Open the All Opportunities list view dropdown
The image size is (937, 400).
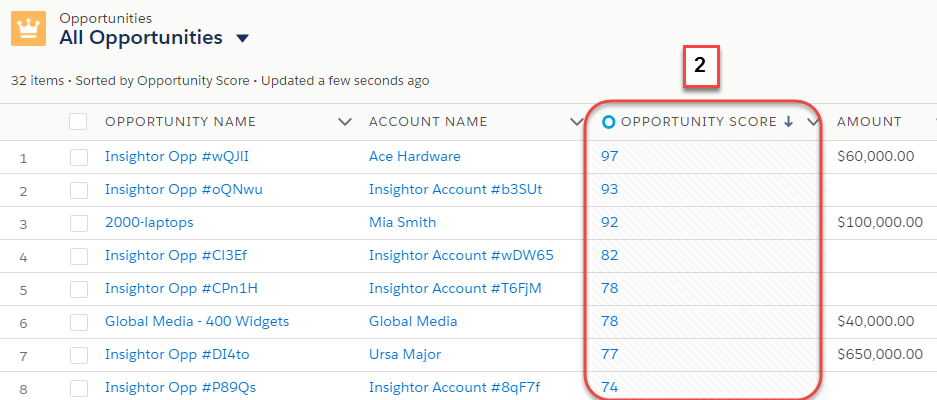pos(242,39)
